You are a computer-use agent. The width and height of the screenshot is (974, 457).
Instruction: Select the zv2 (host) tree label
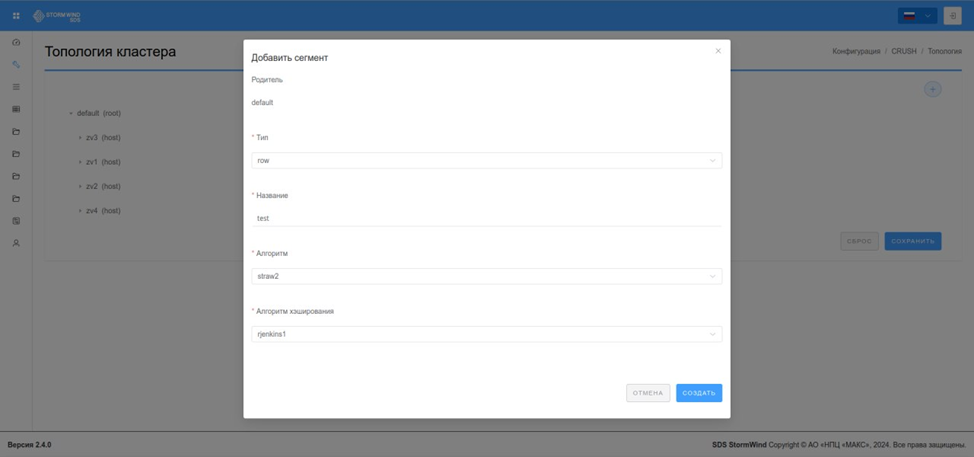103,186
